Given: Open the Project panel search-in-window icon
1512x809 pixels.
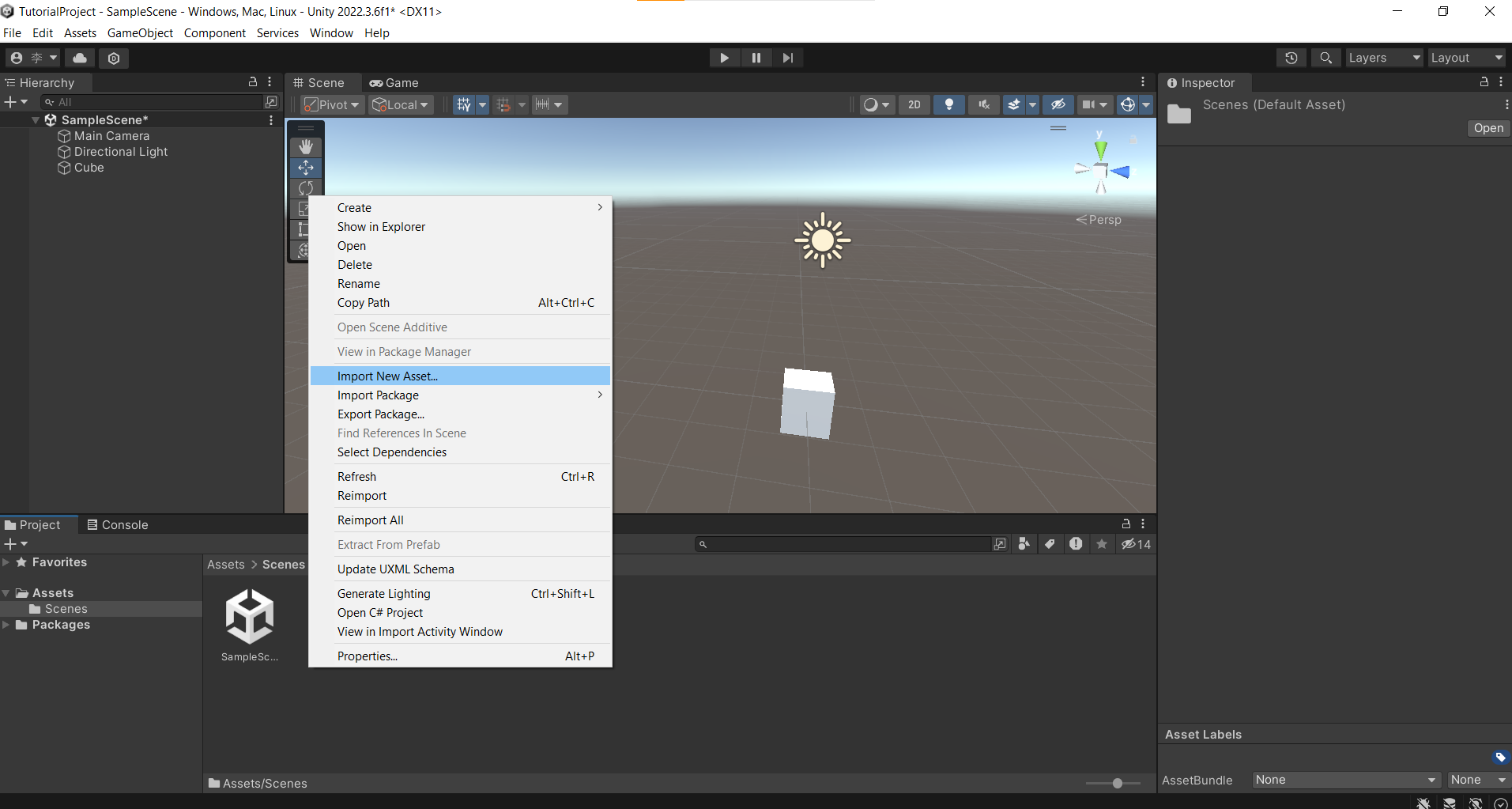Looking at the screenshot, I should click(1000, 544).
